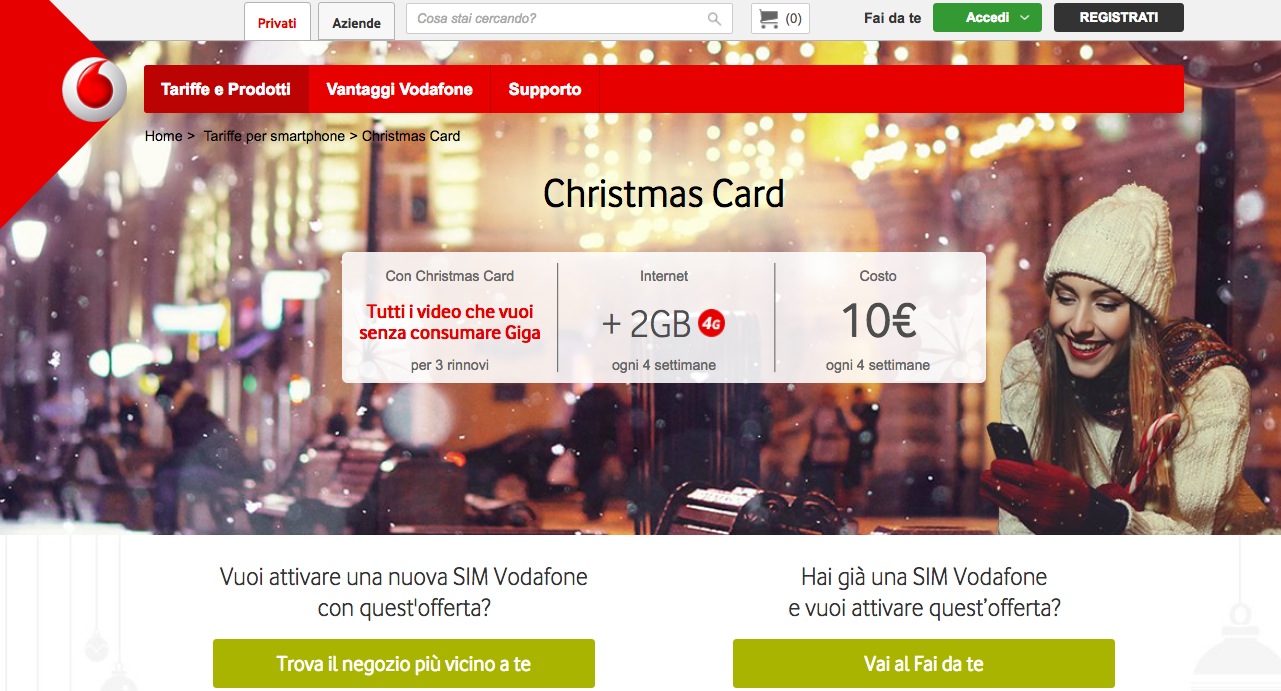Click the red 4G badge icon
The height and width of the screenshot is (691, 1281).
click(711, 323)
